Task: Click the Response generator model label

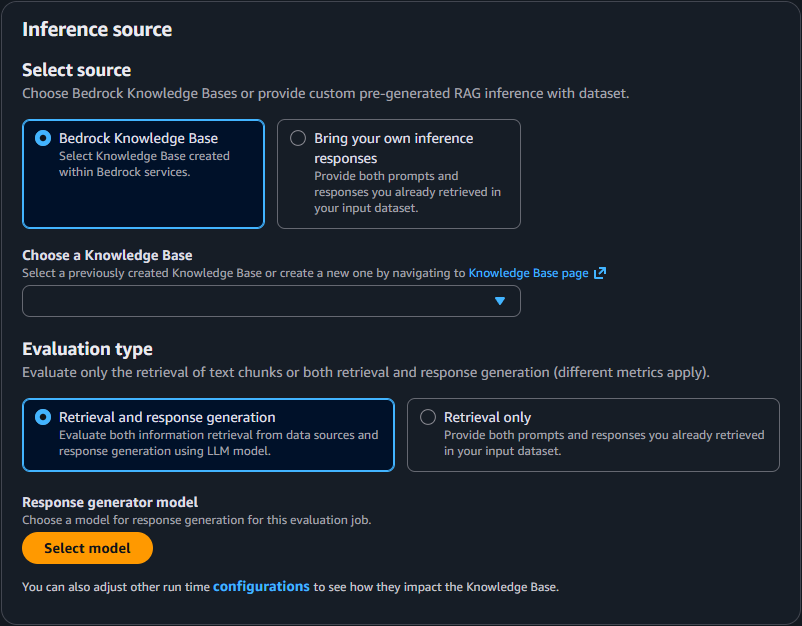Action: tap(110, 502)
